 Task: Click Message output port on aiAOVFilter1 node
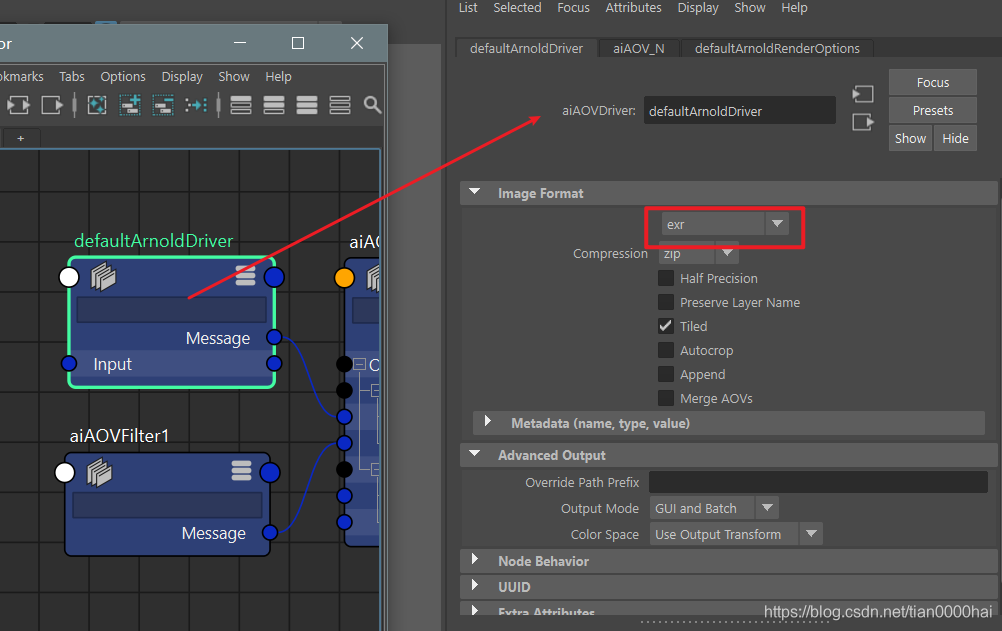(x=270, y=532)
